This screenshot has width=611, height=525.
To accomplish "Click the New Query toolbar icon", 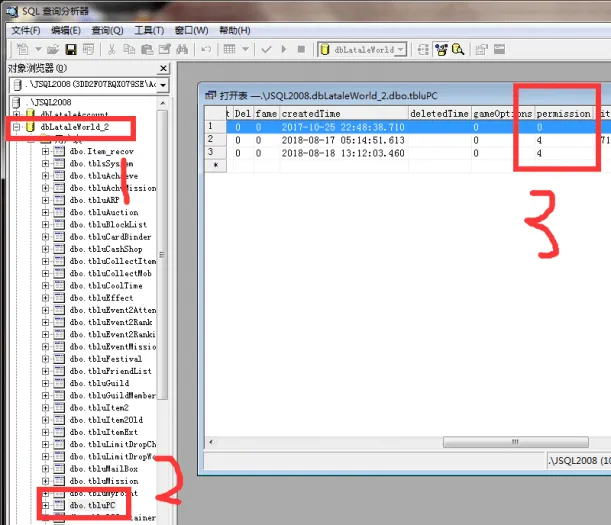I will point(23,49).
